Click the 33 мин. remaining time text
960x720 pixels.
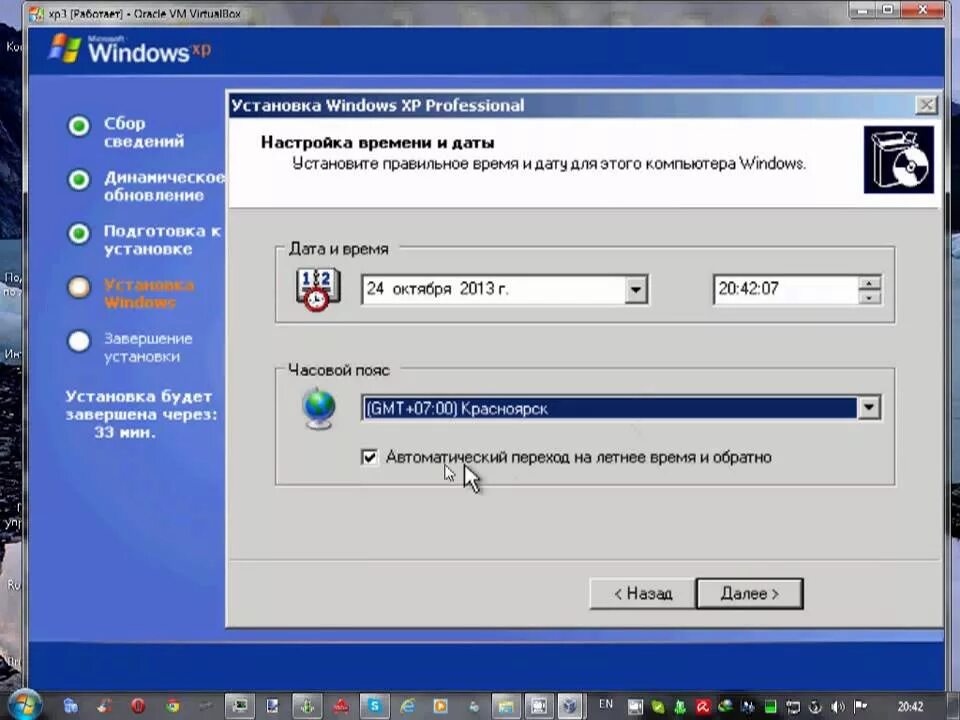point(125,432)
